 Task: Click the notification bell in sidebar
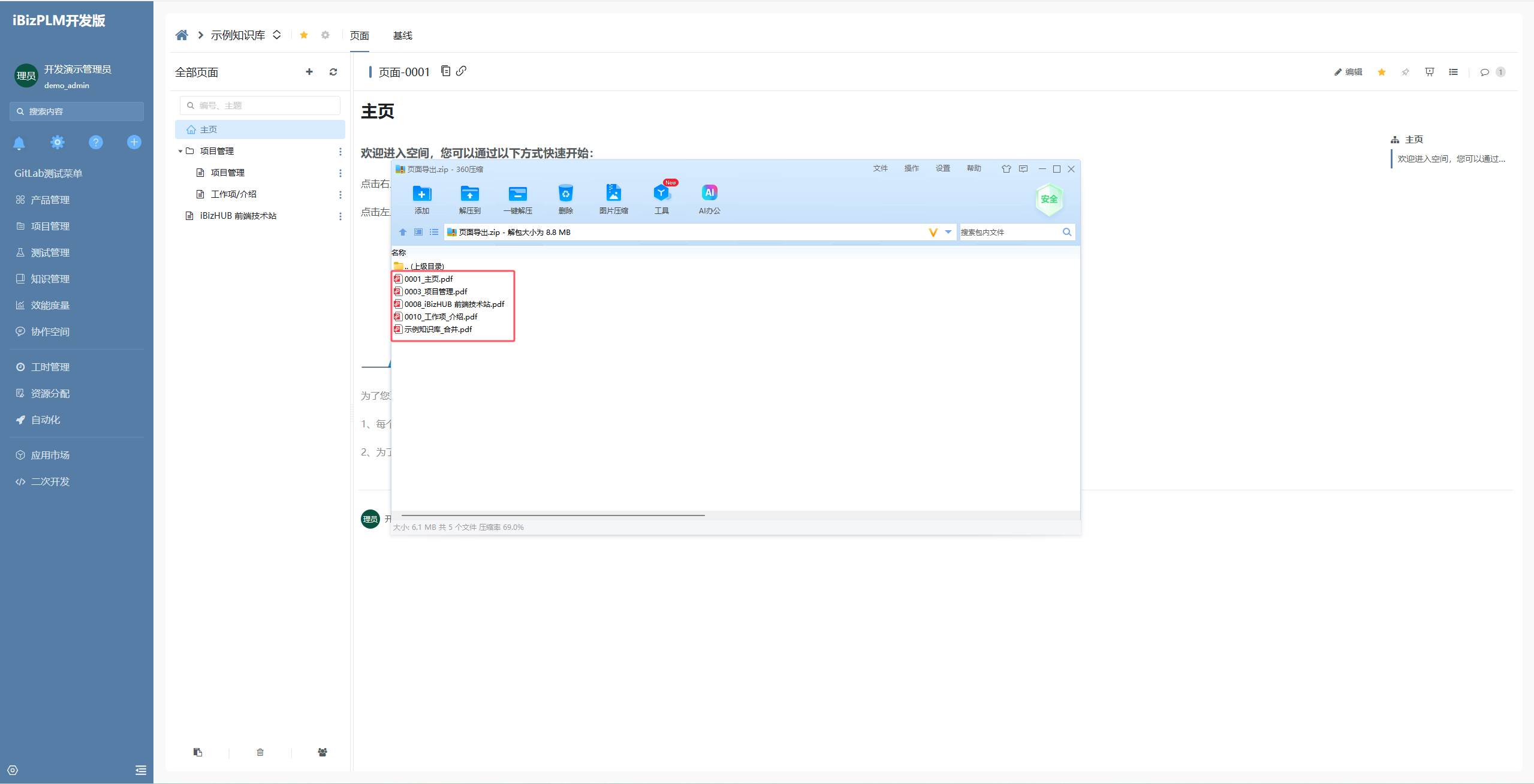coord(19,143)
